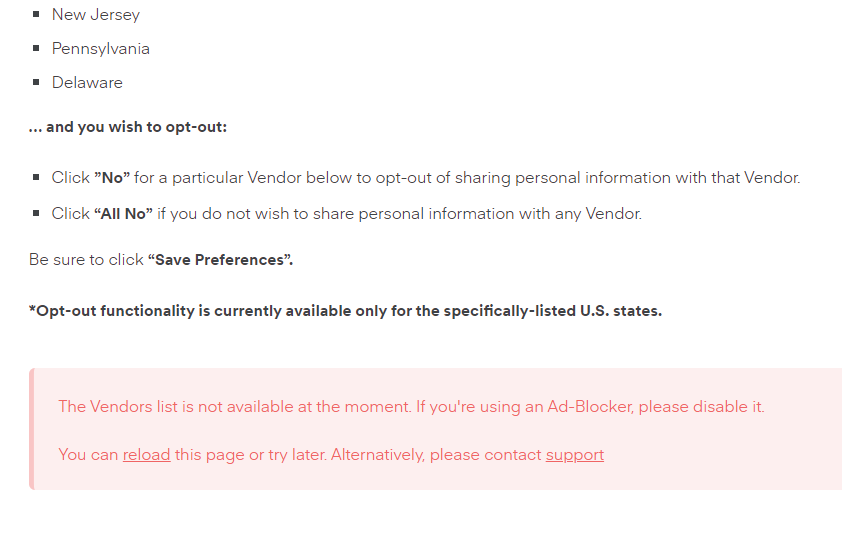The height and width of the screenshot is (539, 842).
Task: Select the New Jersey list item
Action: click(96, 14)
